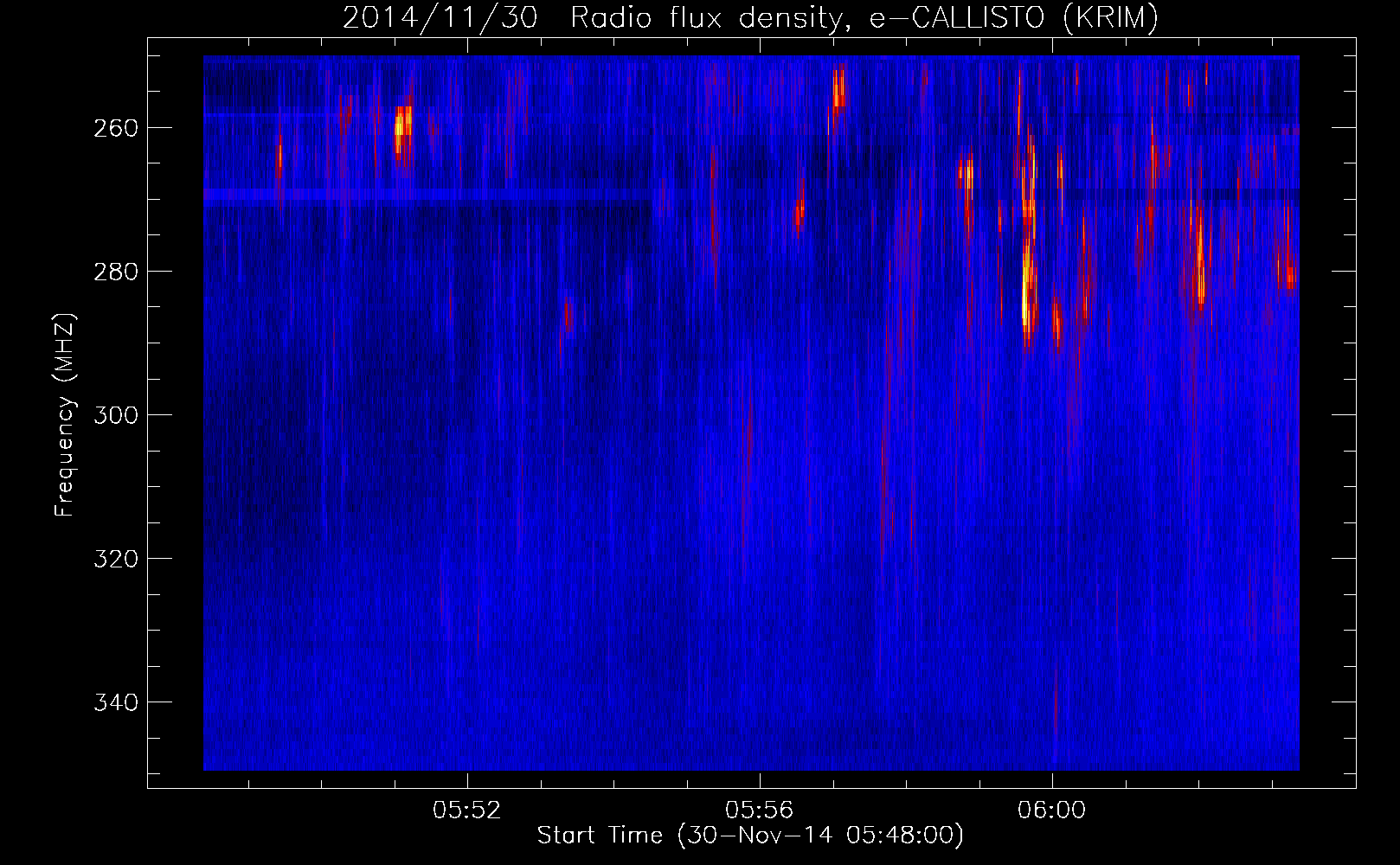This screenshot has height=865, width=1400.
Task: Select the 260 frequency tick label
Action: [x=116, y=128]
